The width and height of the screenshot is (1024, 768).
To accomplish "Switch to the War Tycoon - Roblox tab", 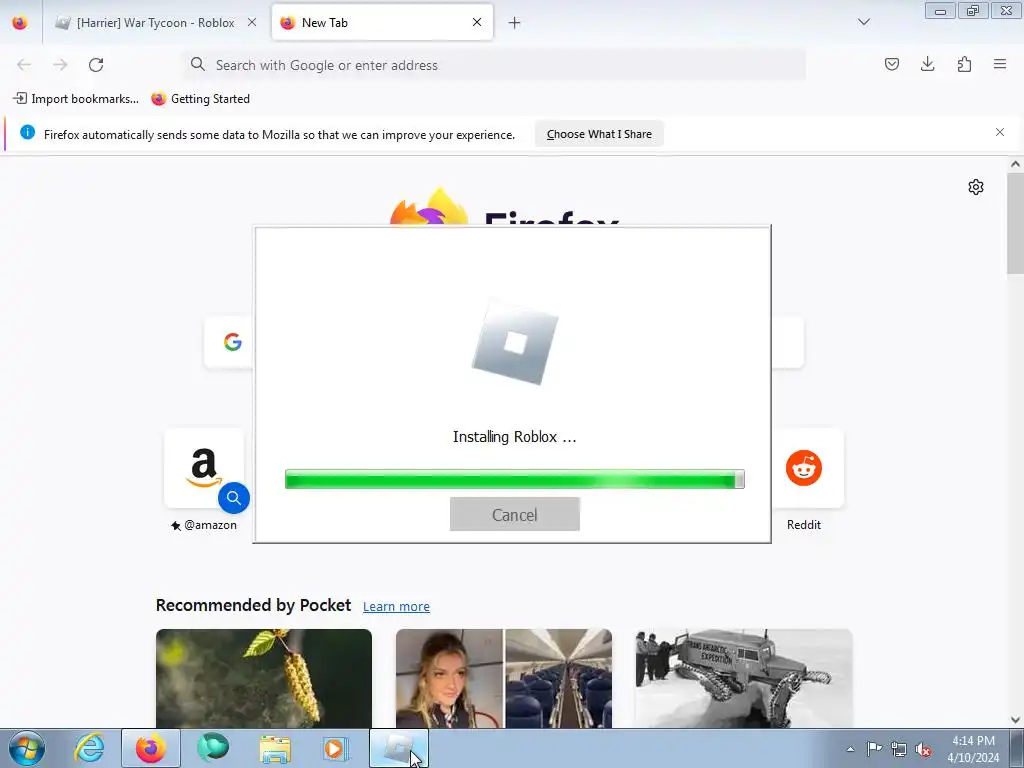I will pyautogui.click(x=155, y=22).
